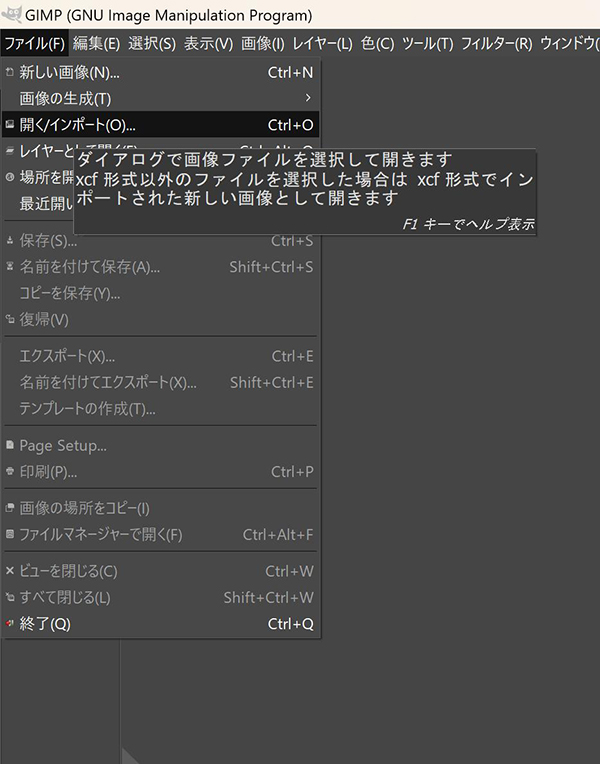
Task: Open the 編集(E) menu
Action: point(96,44)
